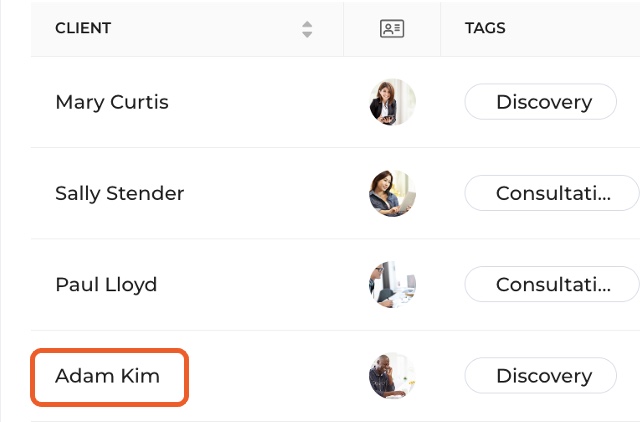
Task: Click Paul Lloyd's avatar image
Action: [392, 284]
